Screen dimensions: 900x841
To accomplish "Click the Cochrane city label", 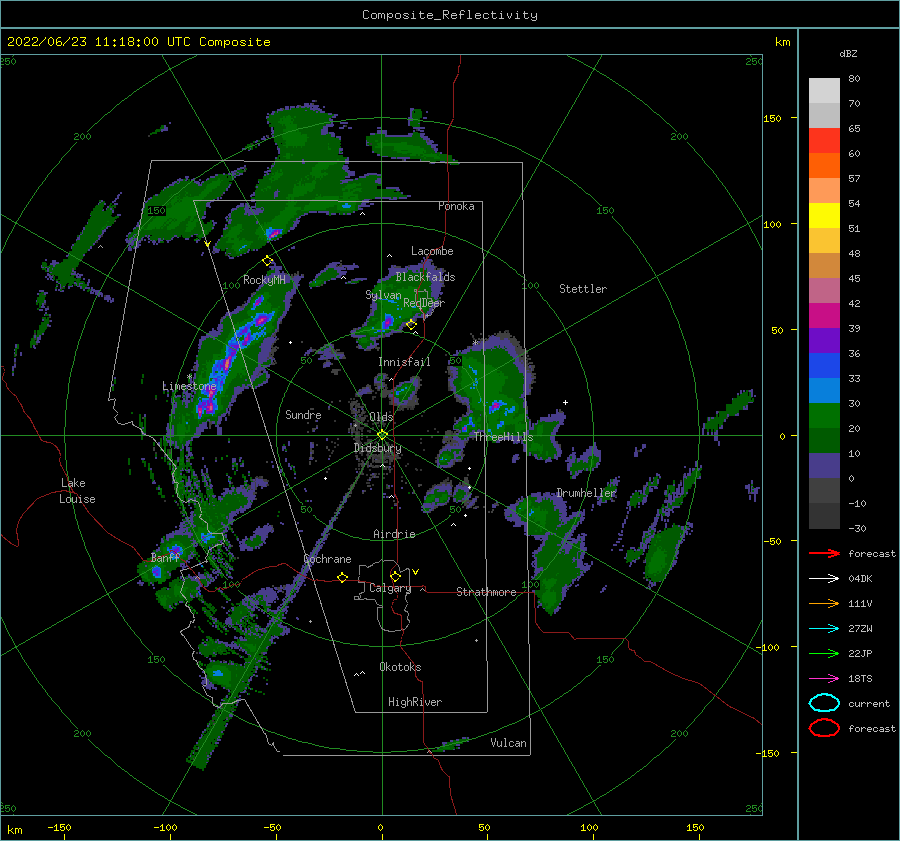I will tap(327, 559).
